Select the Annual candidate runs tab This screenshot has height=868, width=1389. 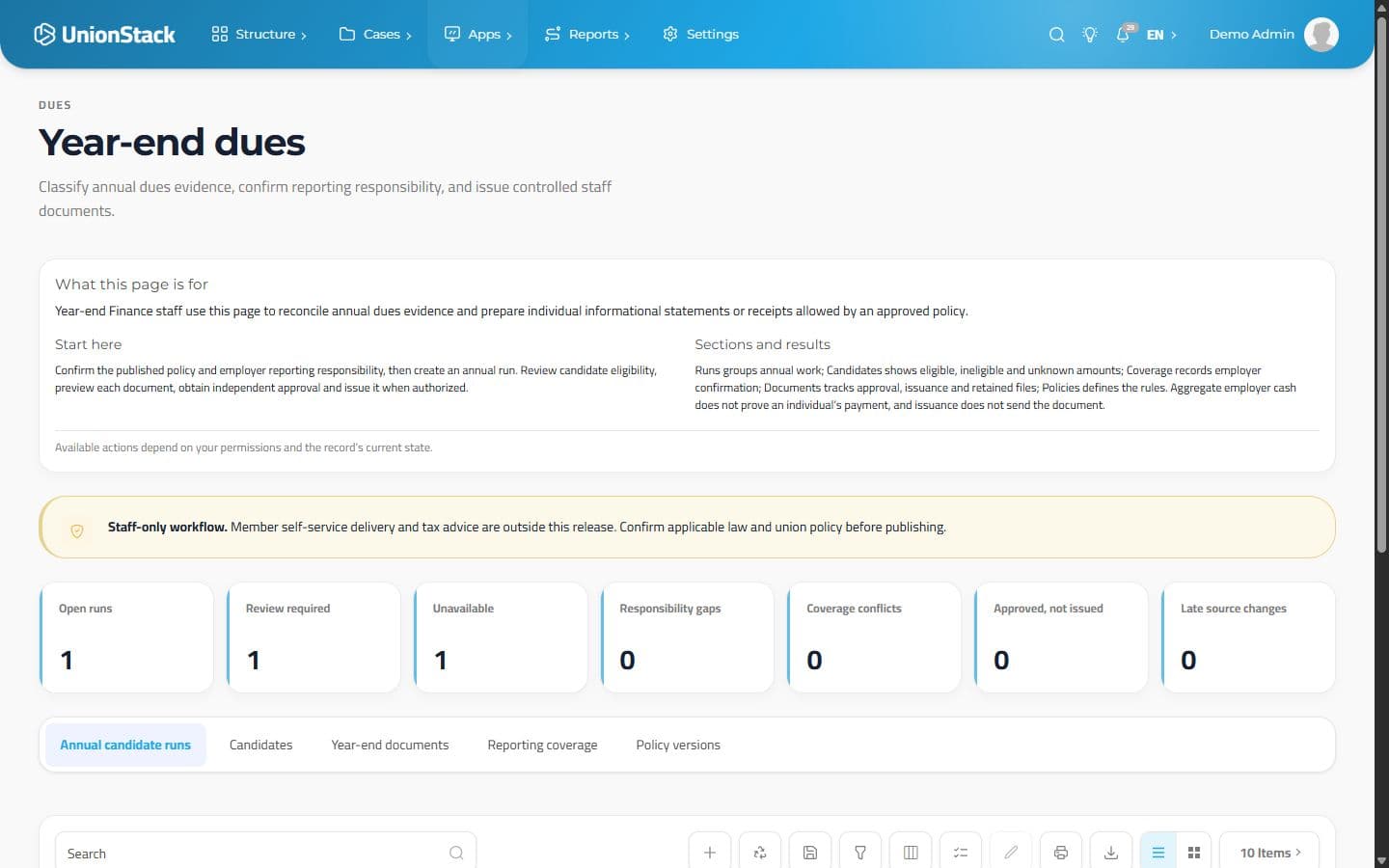125,745
